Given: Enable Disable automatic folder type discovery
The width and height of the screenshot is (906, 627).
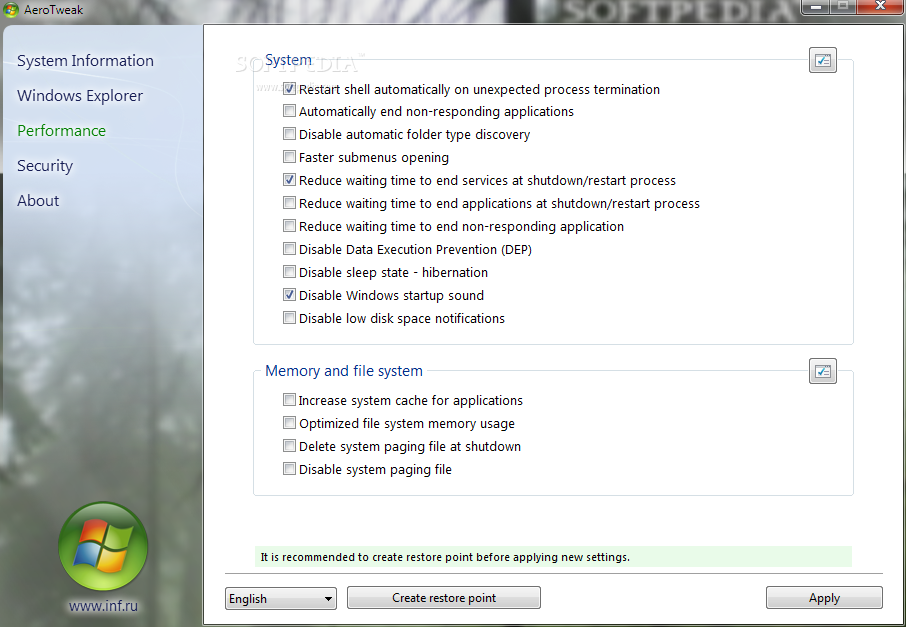Looking at the screenshot, I should click(x=289, y=134).
